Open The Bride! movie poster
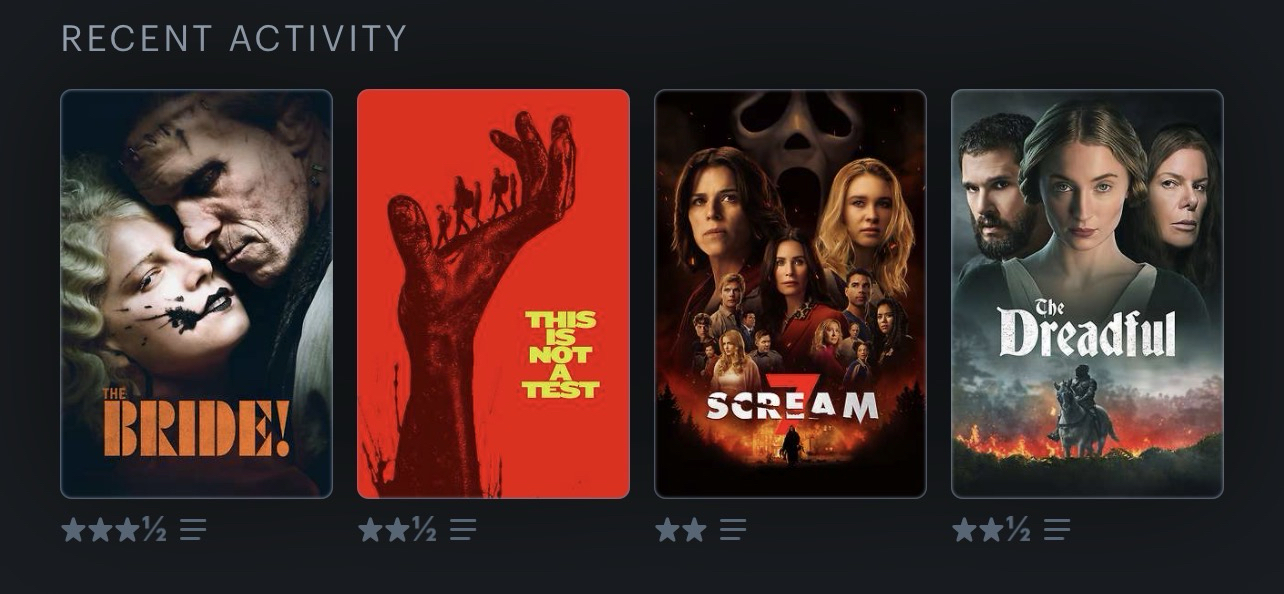The width and height of the screenshot is (1284, 594). pyautogui.click(x=196, y=294)
